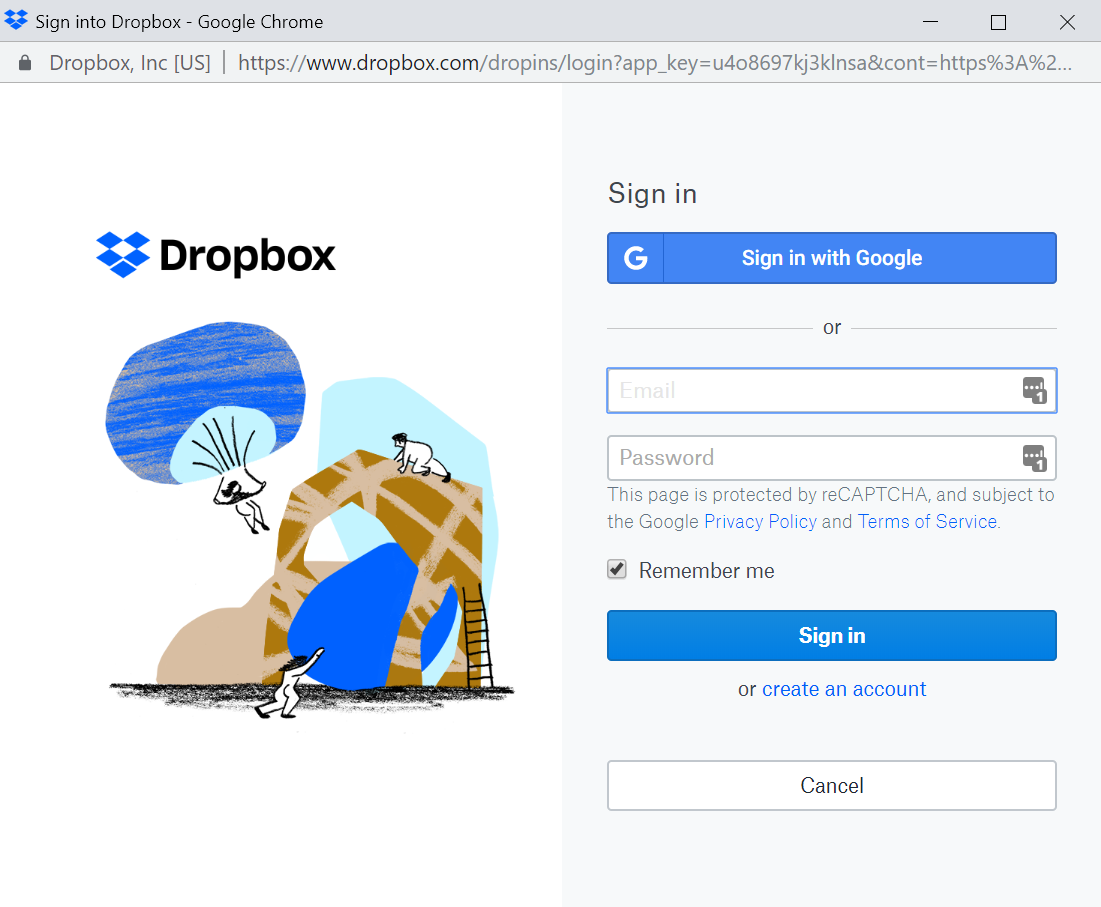This screenshot has width=1101, height=907.
Task: Click the padlock icon in address bar
Action: click(x=25, y=63)
